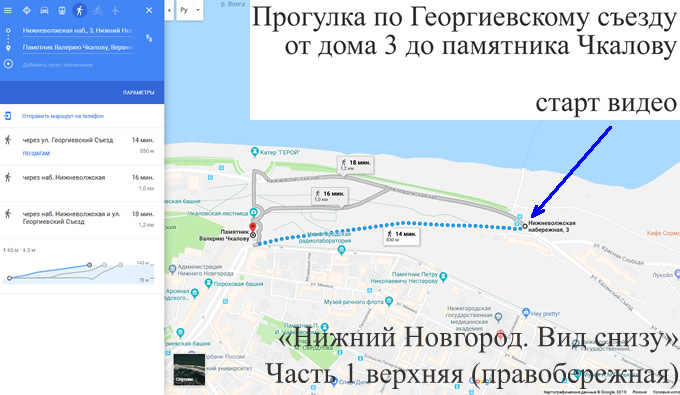Viewport: 680px width, 395px height.
Task: Select the walking travel mode icon
Action: 79,10
